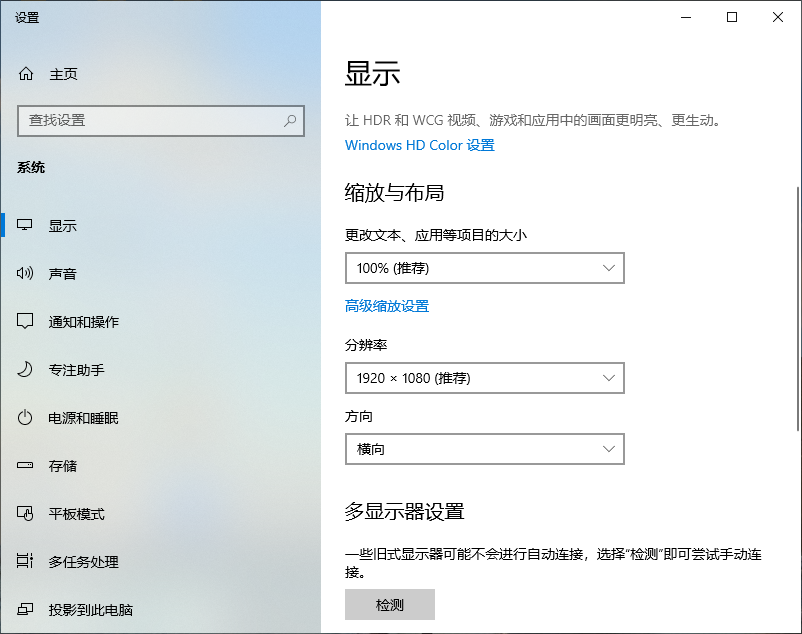The width and height of the screenshot is (802, 634).
Task: Open the 横向 orientation dropdown
Action: [x=484, y=449]
